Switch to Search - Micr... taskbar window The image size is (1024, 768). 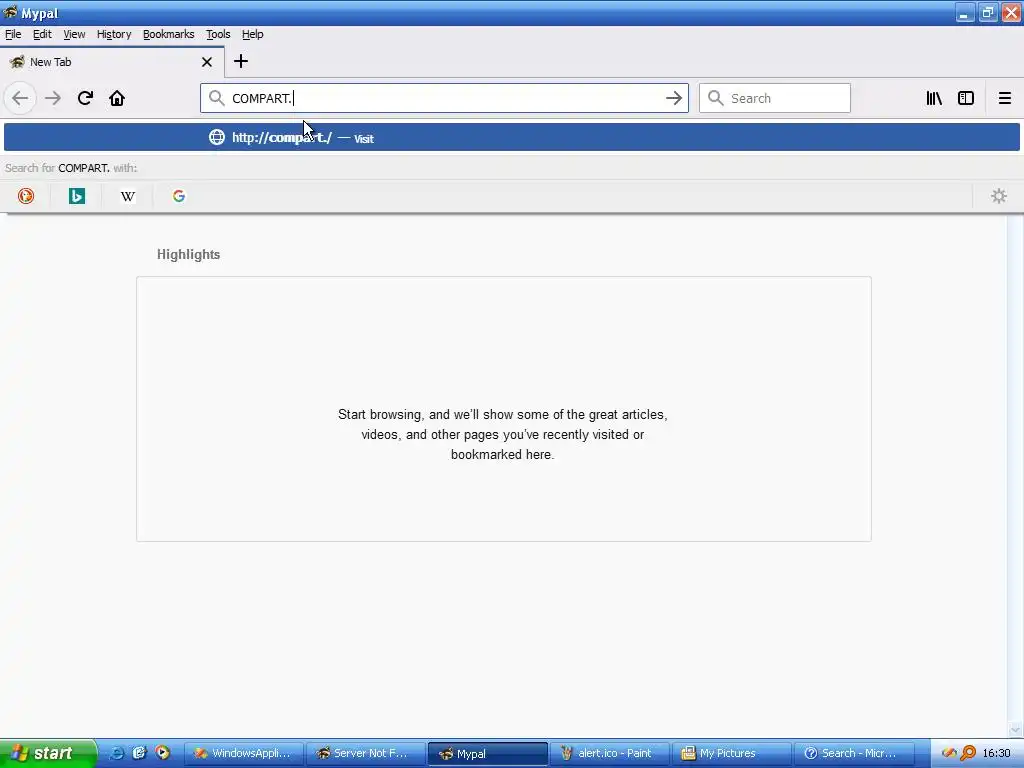854,753
